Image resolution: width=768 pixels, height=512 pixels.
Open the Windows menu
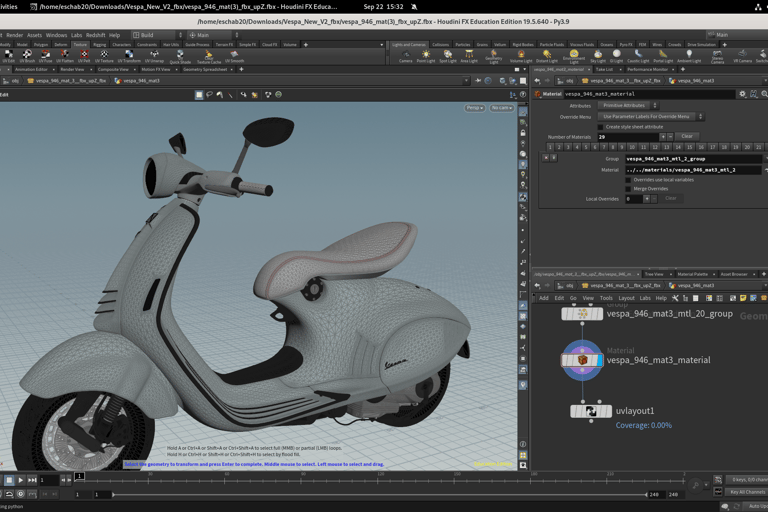[56, 35]
